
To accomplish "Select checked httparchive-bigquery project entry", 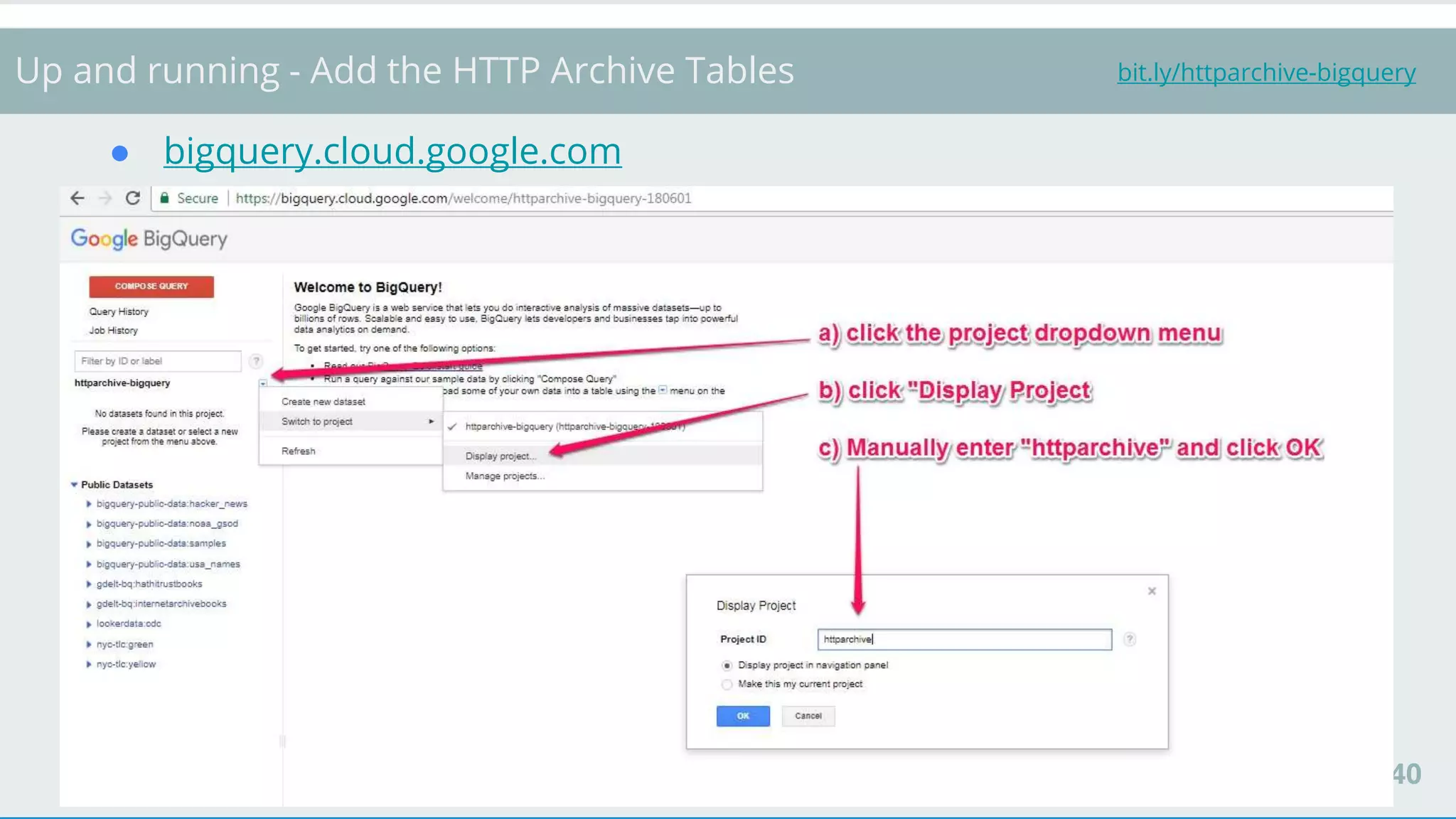I will [602, 427].
